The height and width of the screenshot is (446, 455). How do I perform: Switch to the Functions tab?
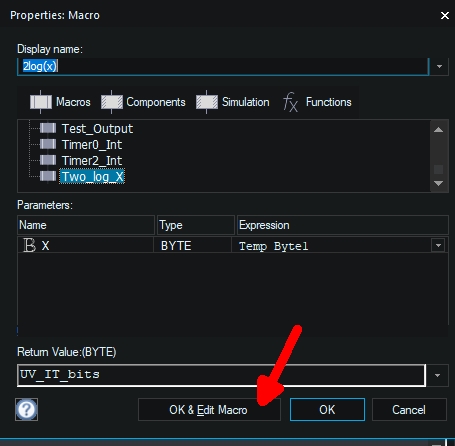[x=317, y=102]
